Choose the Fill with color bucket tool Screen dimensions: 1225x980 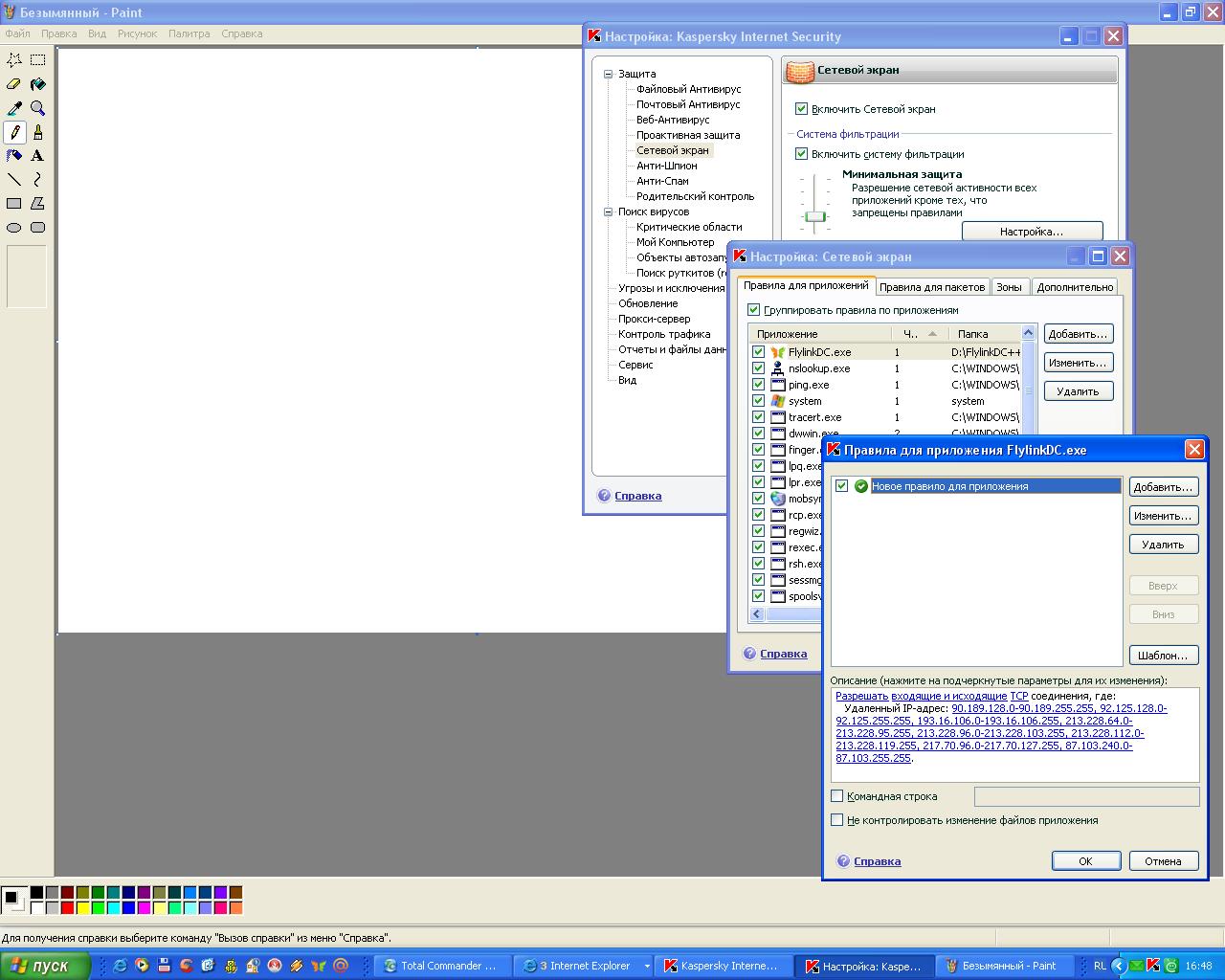pos(38,84)
